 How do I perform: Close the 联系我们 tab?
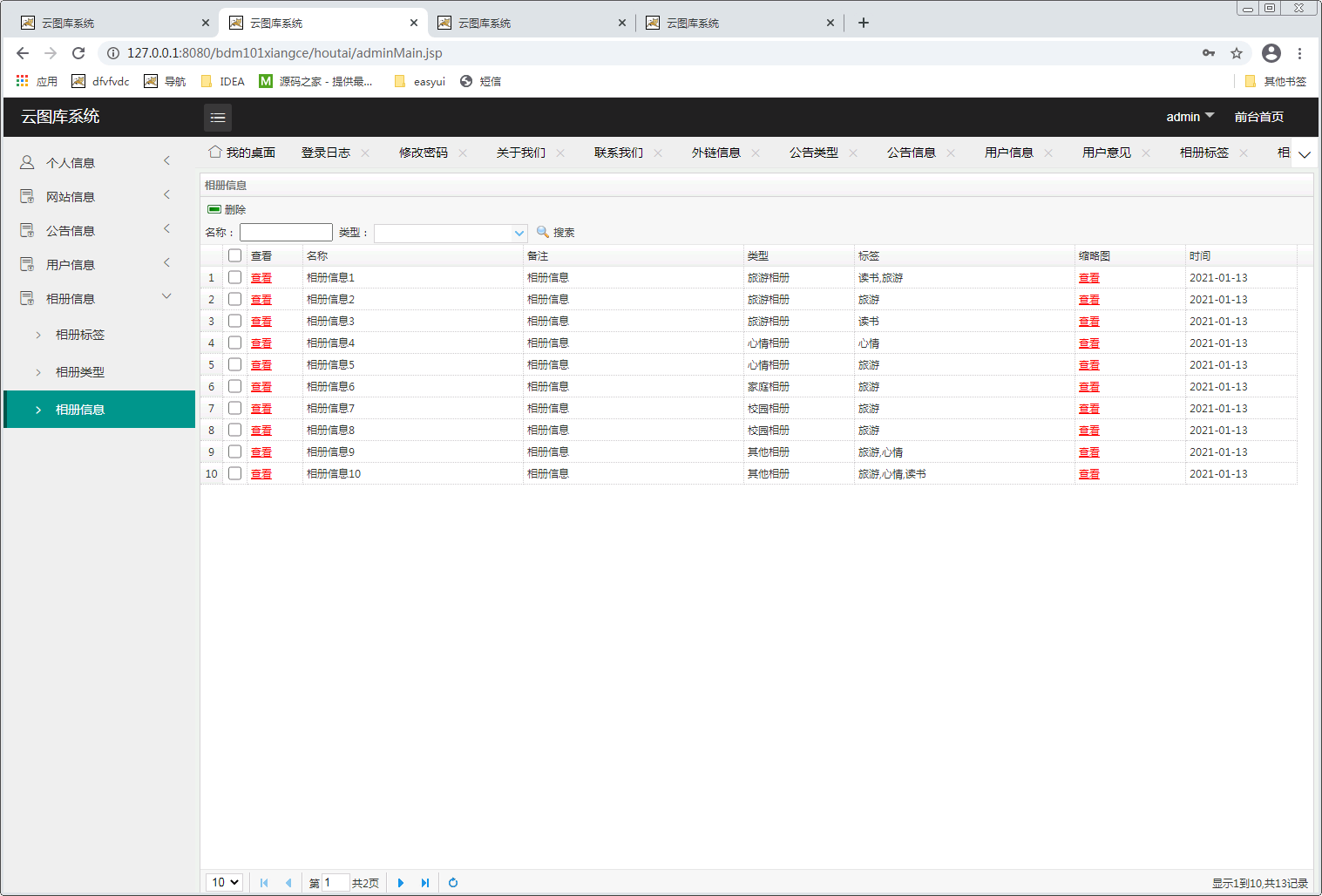[x=658, y=153]
